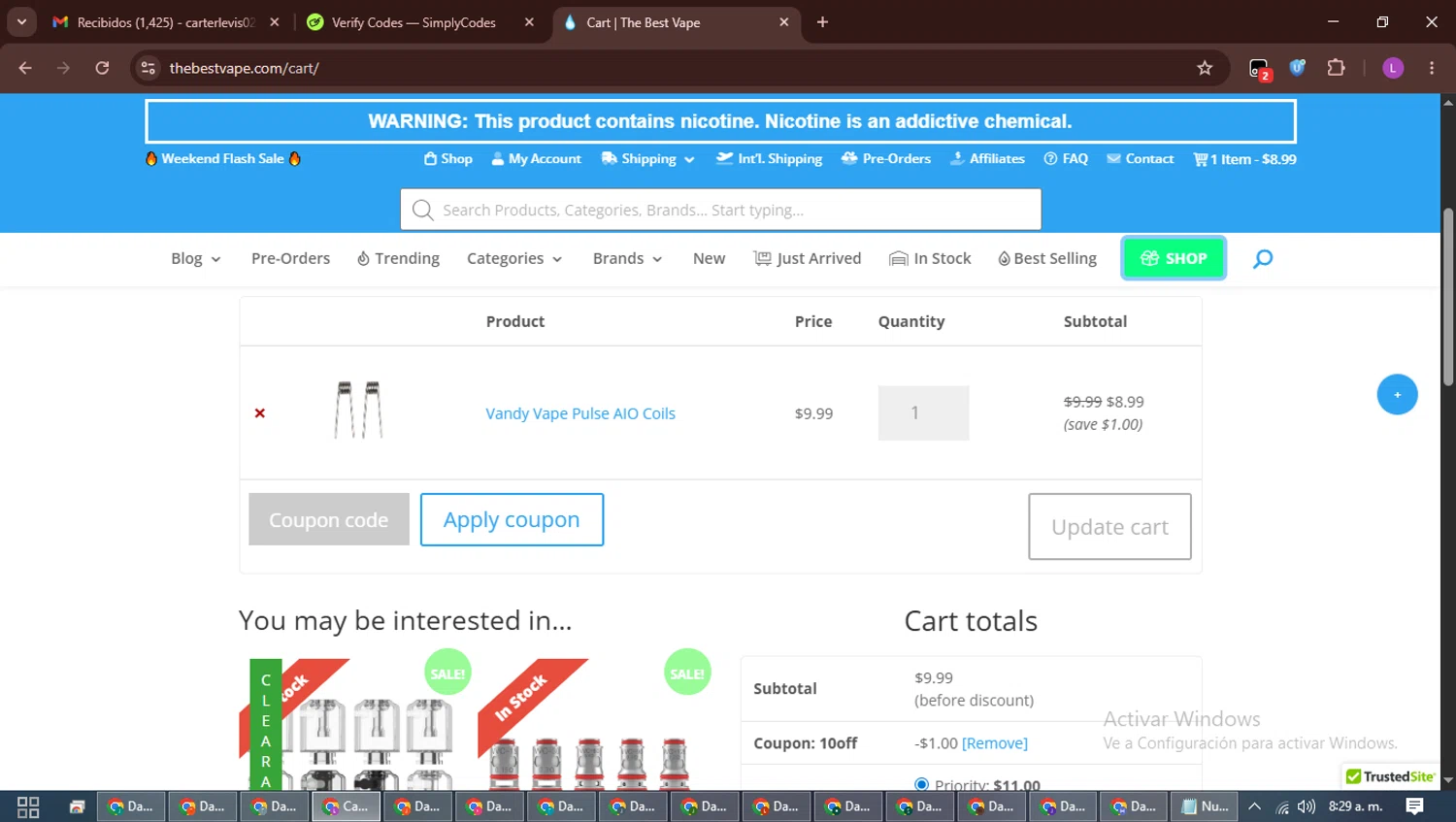Expand the Brands dropdown

click(x=628, y=258)
